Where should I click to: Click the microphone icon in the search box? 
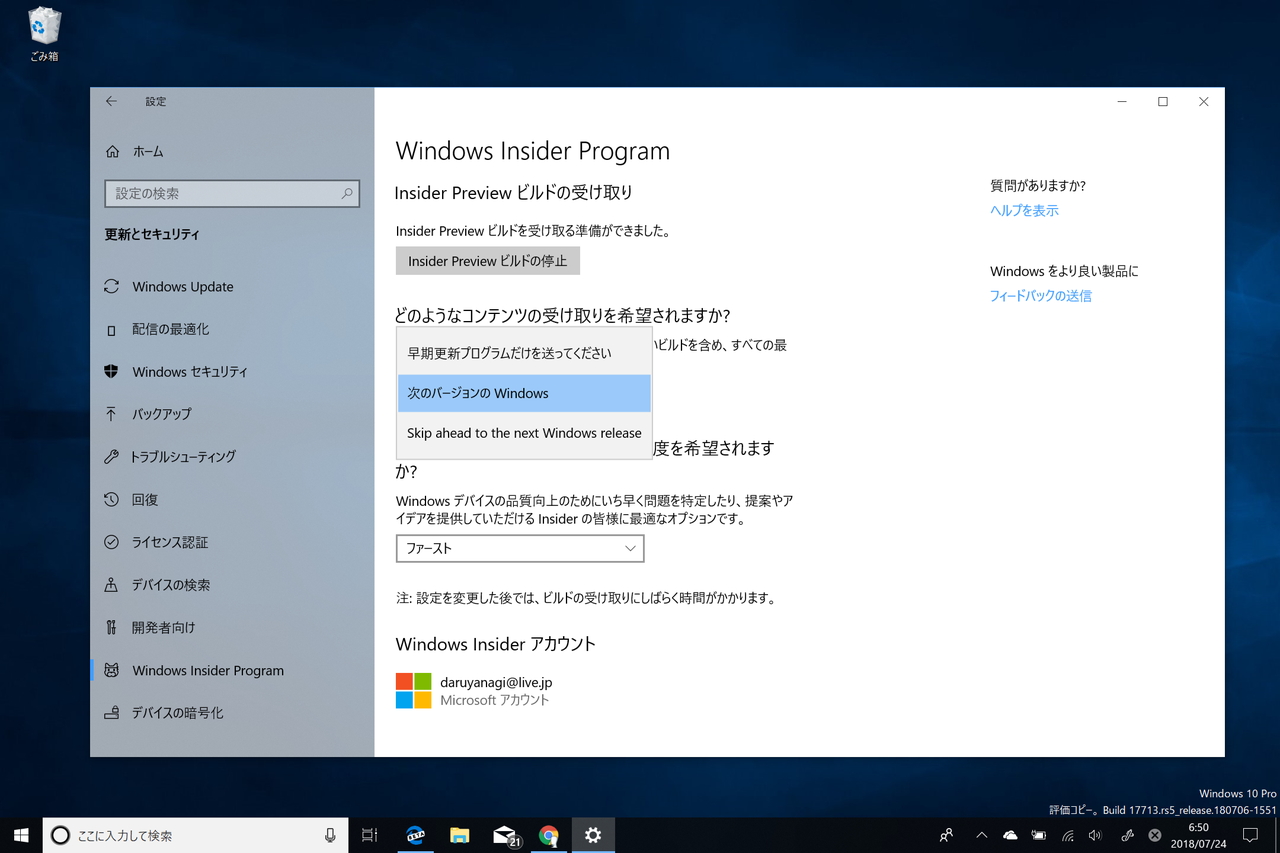[x=333, y=835]
